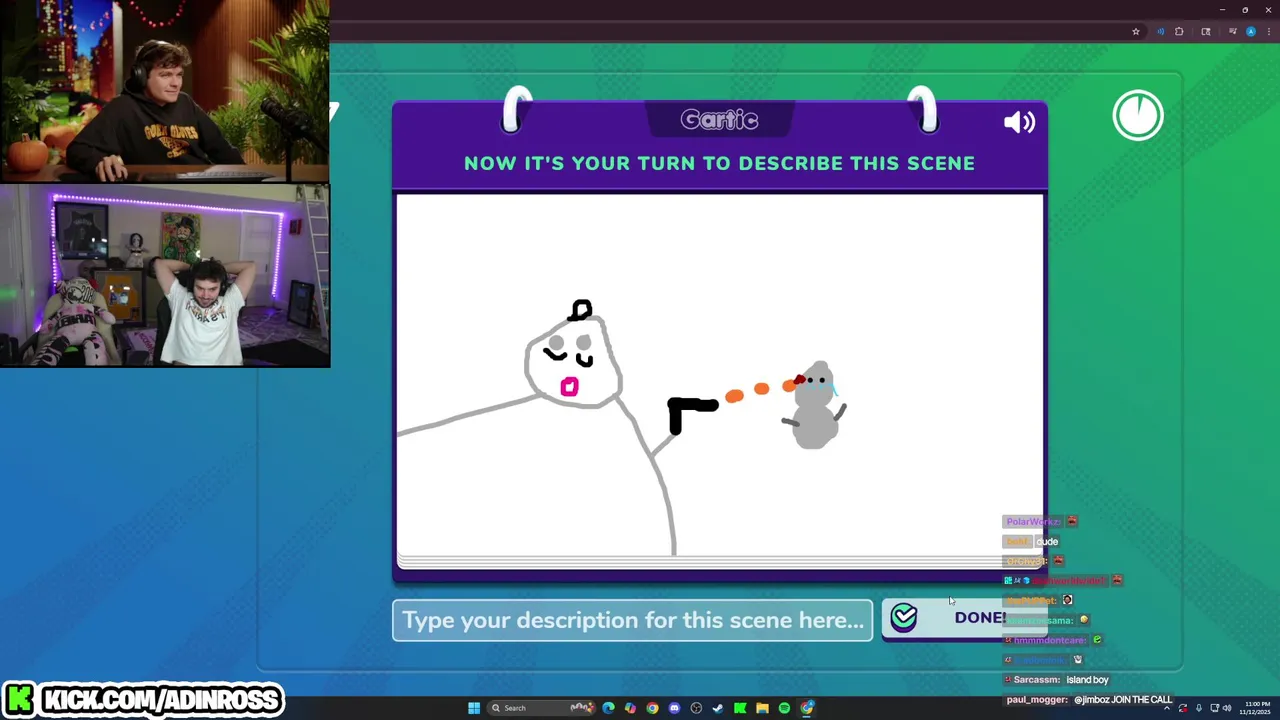Open Steam from the taskbar
1280x720 pixels.
pyautogui.click(x=718, y=708)
